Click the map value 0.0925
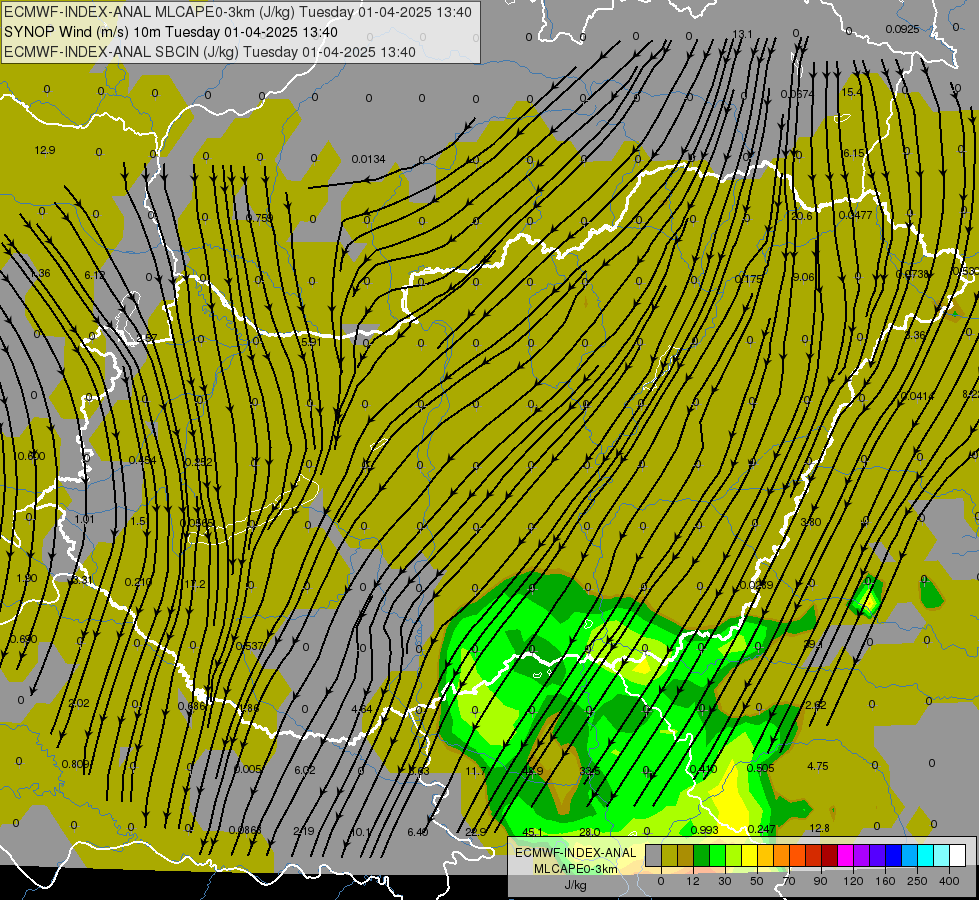 tap(902, 29)
